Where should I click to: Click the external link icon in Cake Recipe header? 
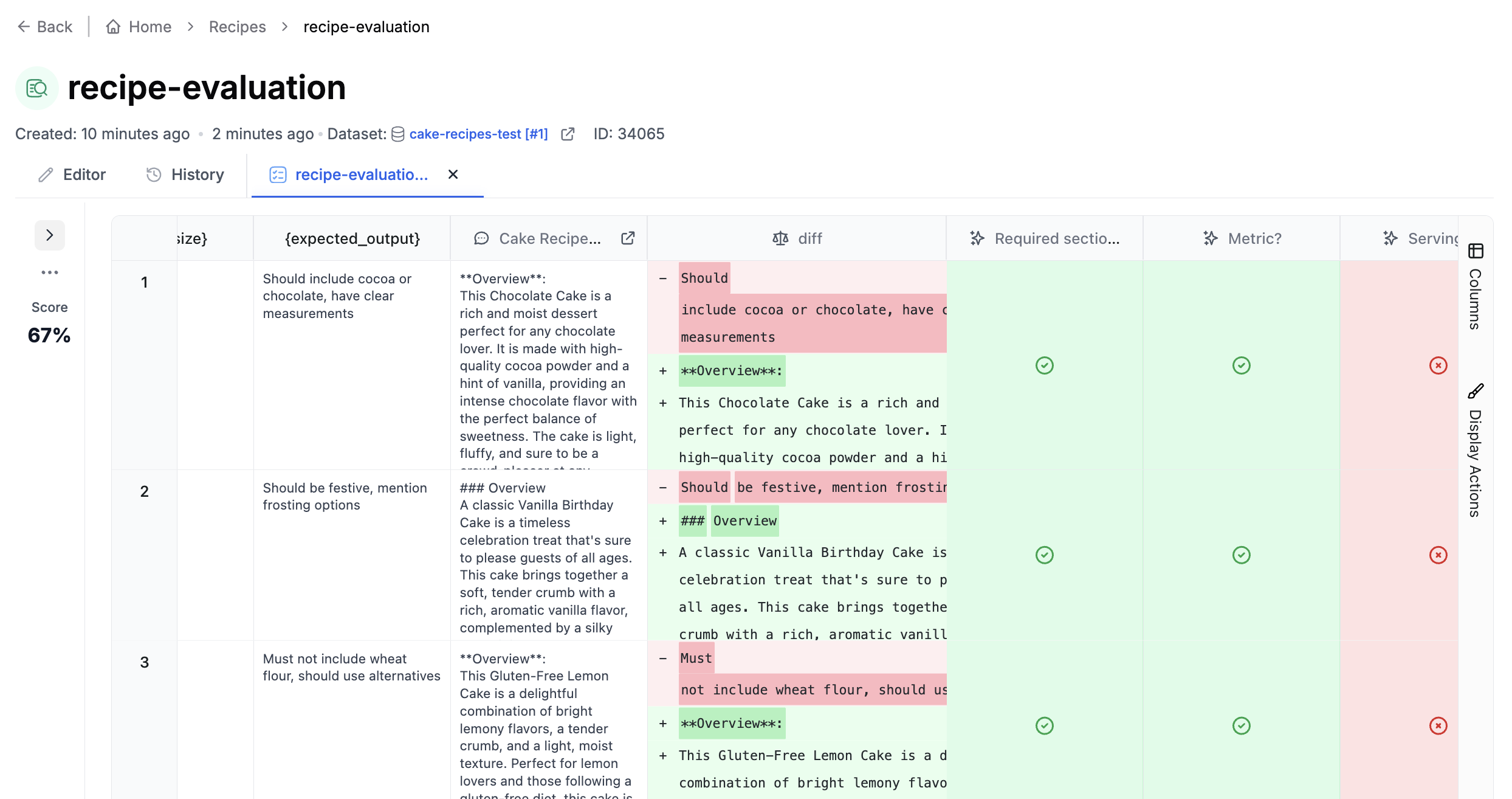628,238
